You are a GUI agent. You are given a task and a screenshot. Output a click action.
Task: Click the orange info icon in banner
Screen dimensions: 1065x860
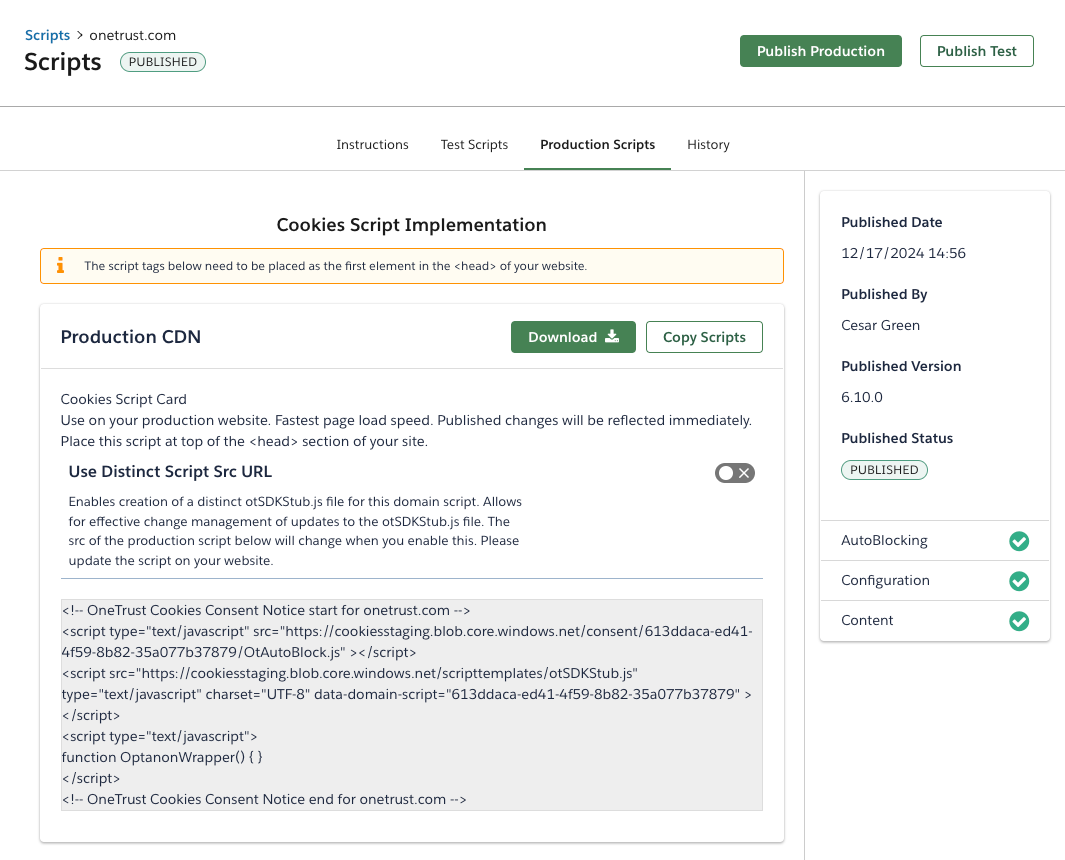60,266
